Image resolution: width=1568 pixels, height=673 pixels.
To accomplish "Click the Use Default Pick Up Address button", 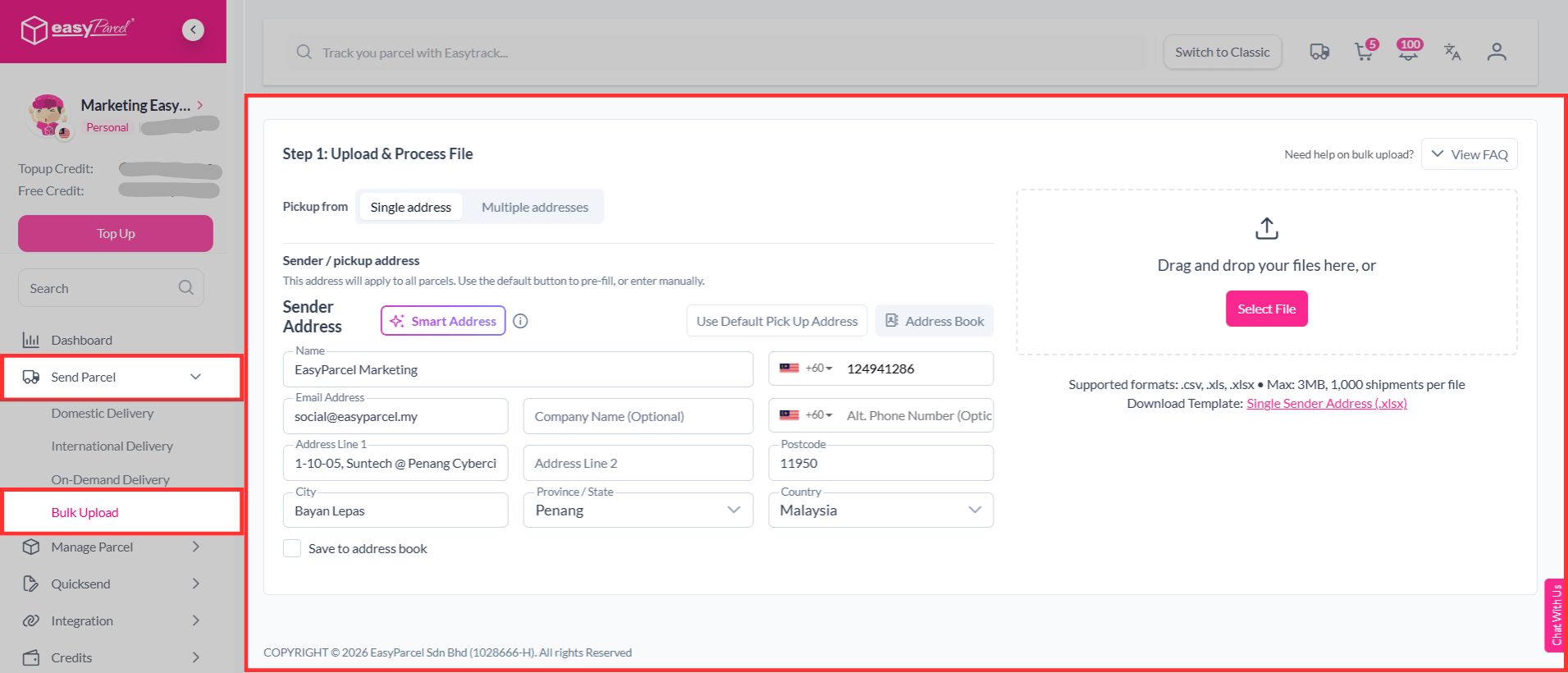I will click(x=776, y=321).
